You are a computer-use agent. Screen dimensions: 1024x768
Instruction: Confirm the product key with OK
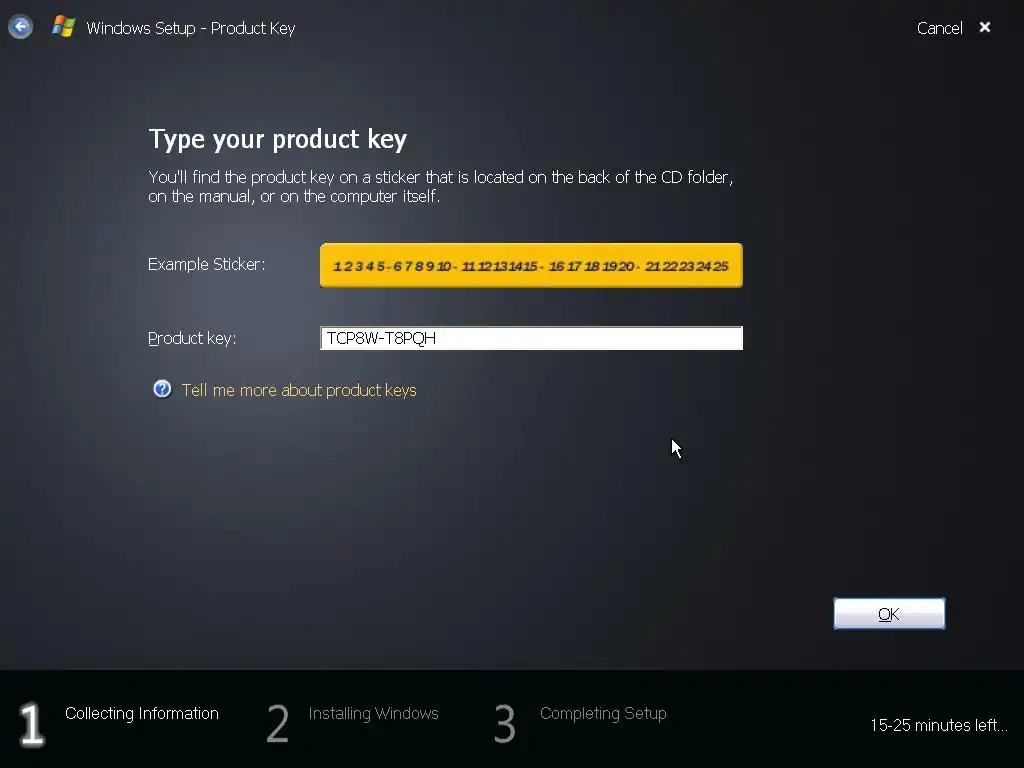click(889, 614)
